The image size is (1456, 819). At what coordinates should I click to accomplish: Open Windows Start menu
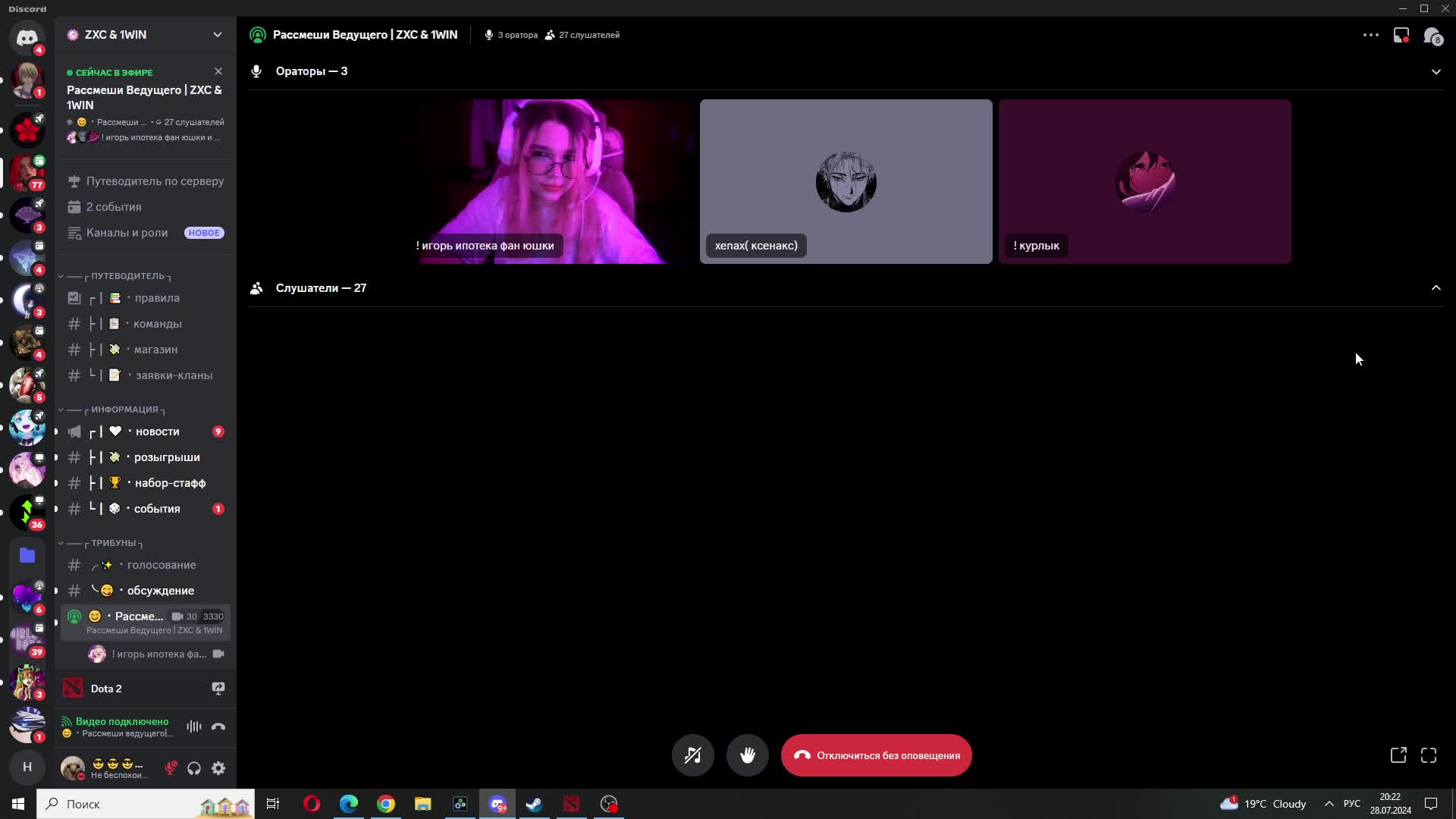(x=18, y=804)
